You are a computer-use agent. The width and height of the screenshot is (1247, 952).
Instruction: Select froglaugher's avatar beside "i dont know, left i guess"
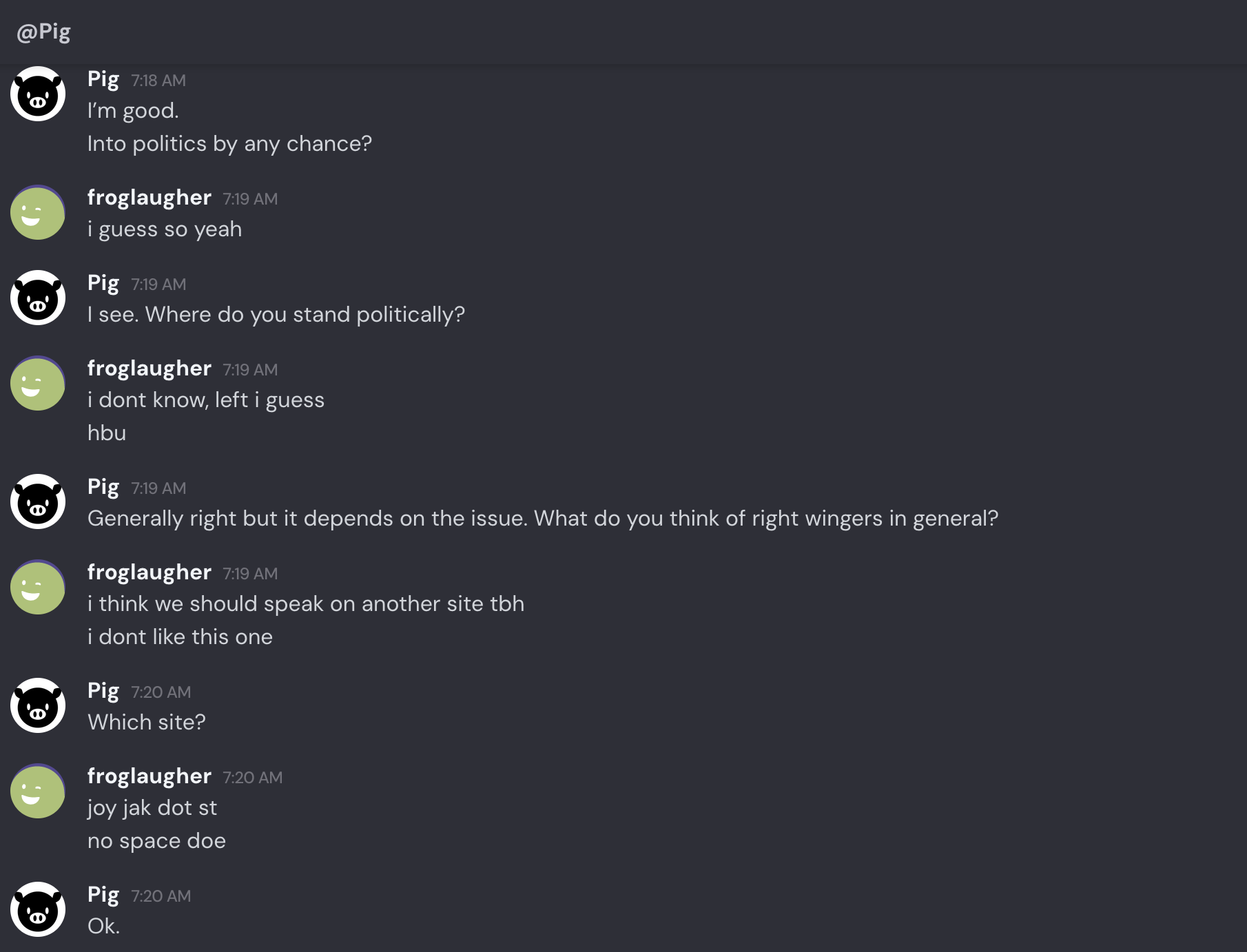[x=38, y=384]
